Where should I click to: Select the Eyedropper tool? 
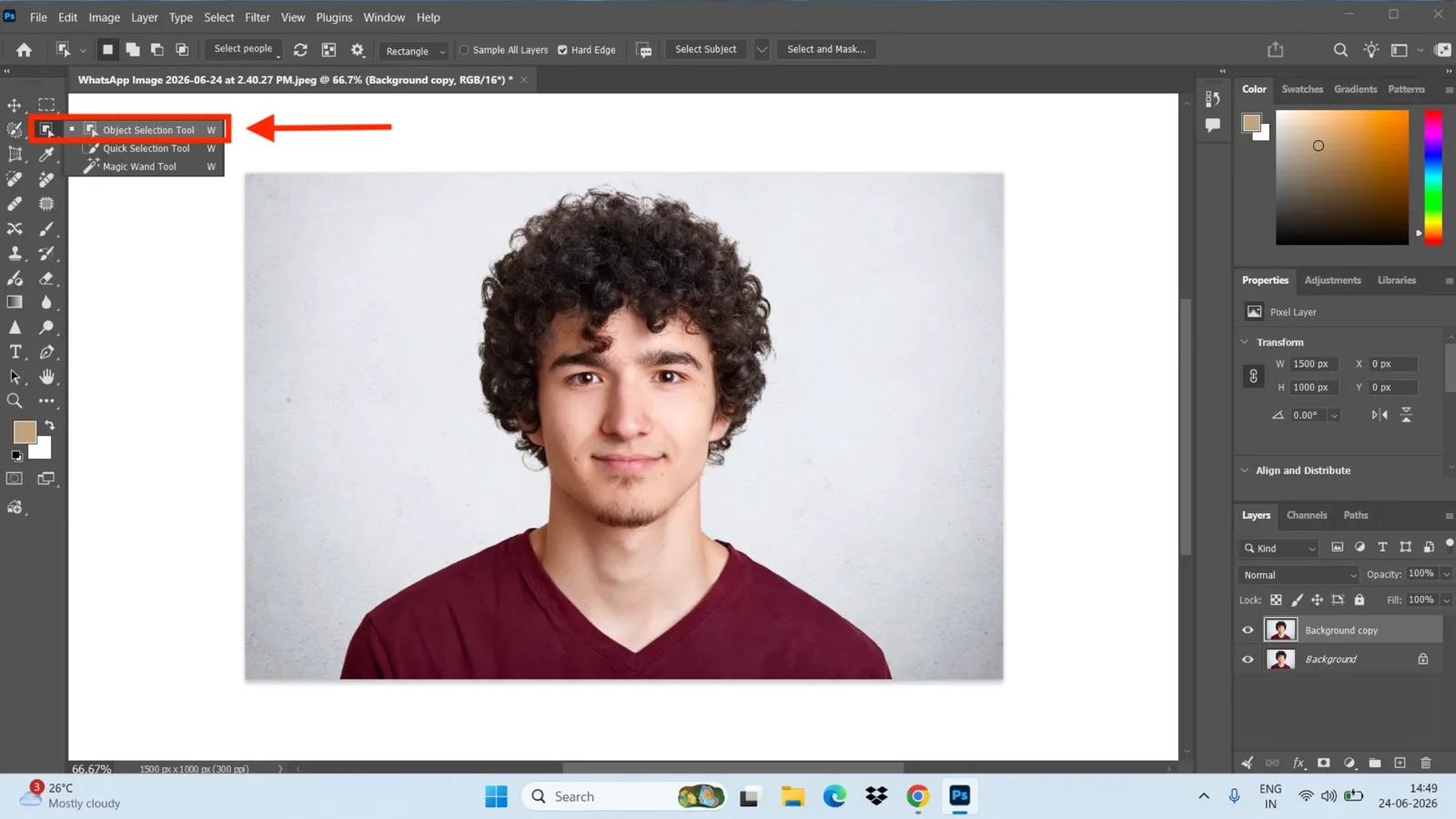[x=46, y=155]
